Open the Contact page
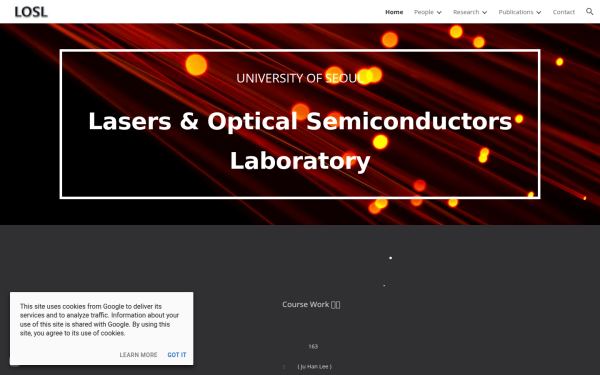Image resolution: width=600 pixels, height=375 pixels. pos(563,12)
